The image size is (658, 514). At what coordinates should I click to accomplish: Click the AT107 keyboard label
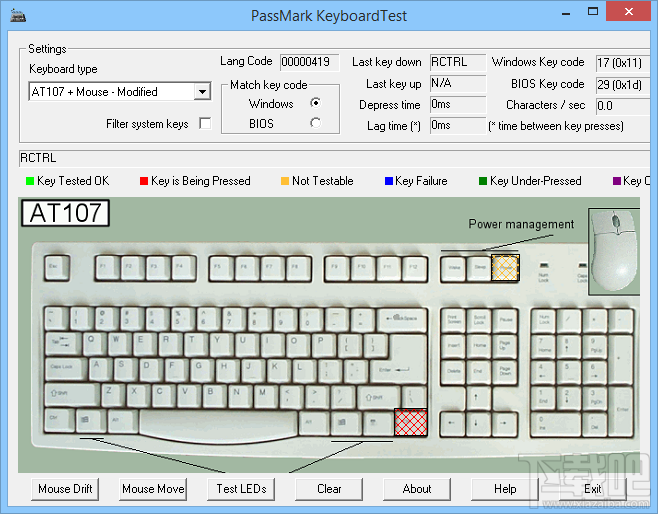pos(65,213)
